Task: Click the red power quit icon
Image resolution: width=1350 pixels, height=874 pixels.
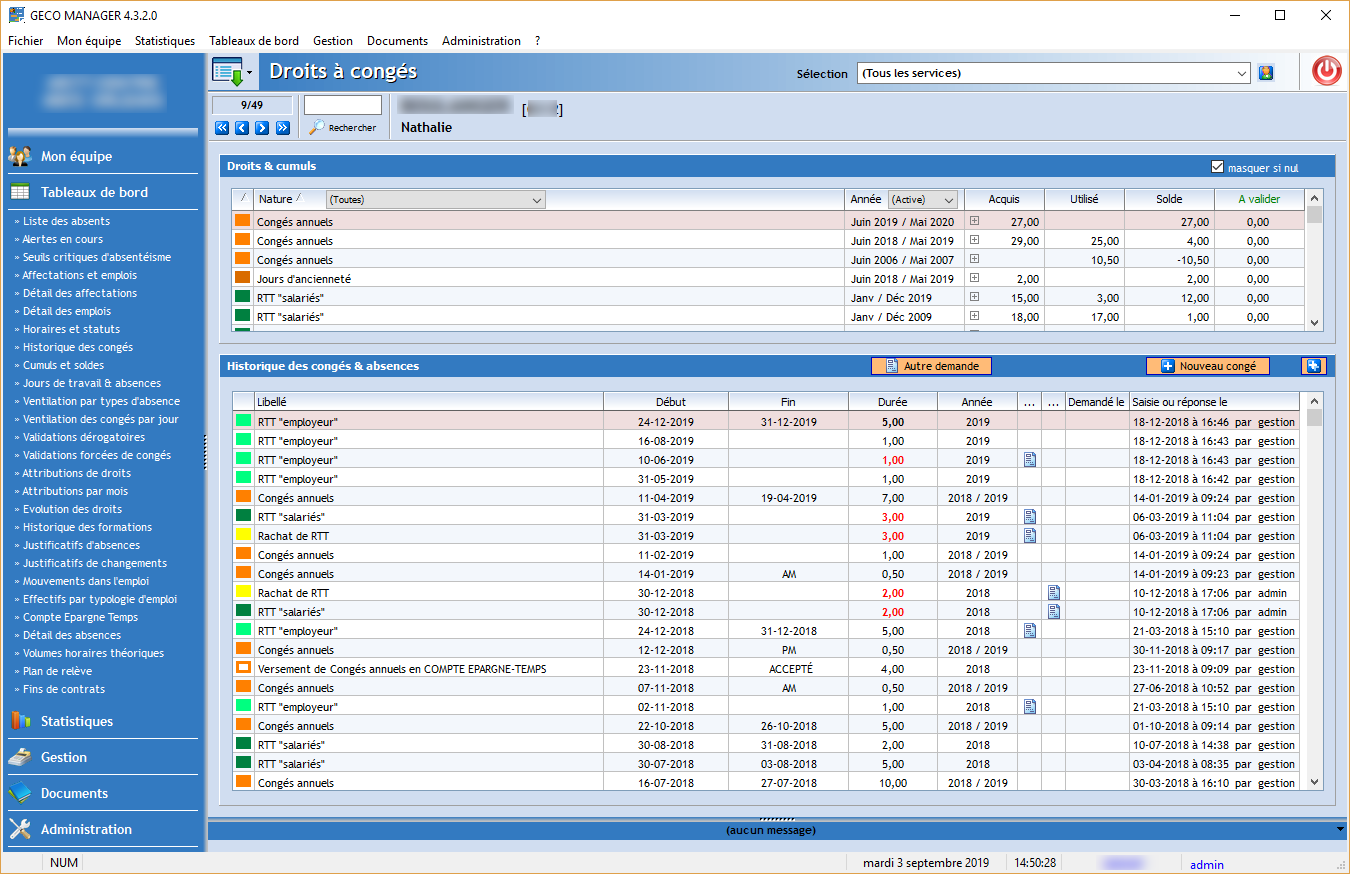Action: 1326,71
